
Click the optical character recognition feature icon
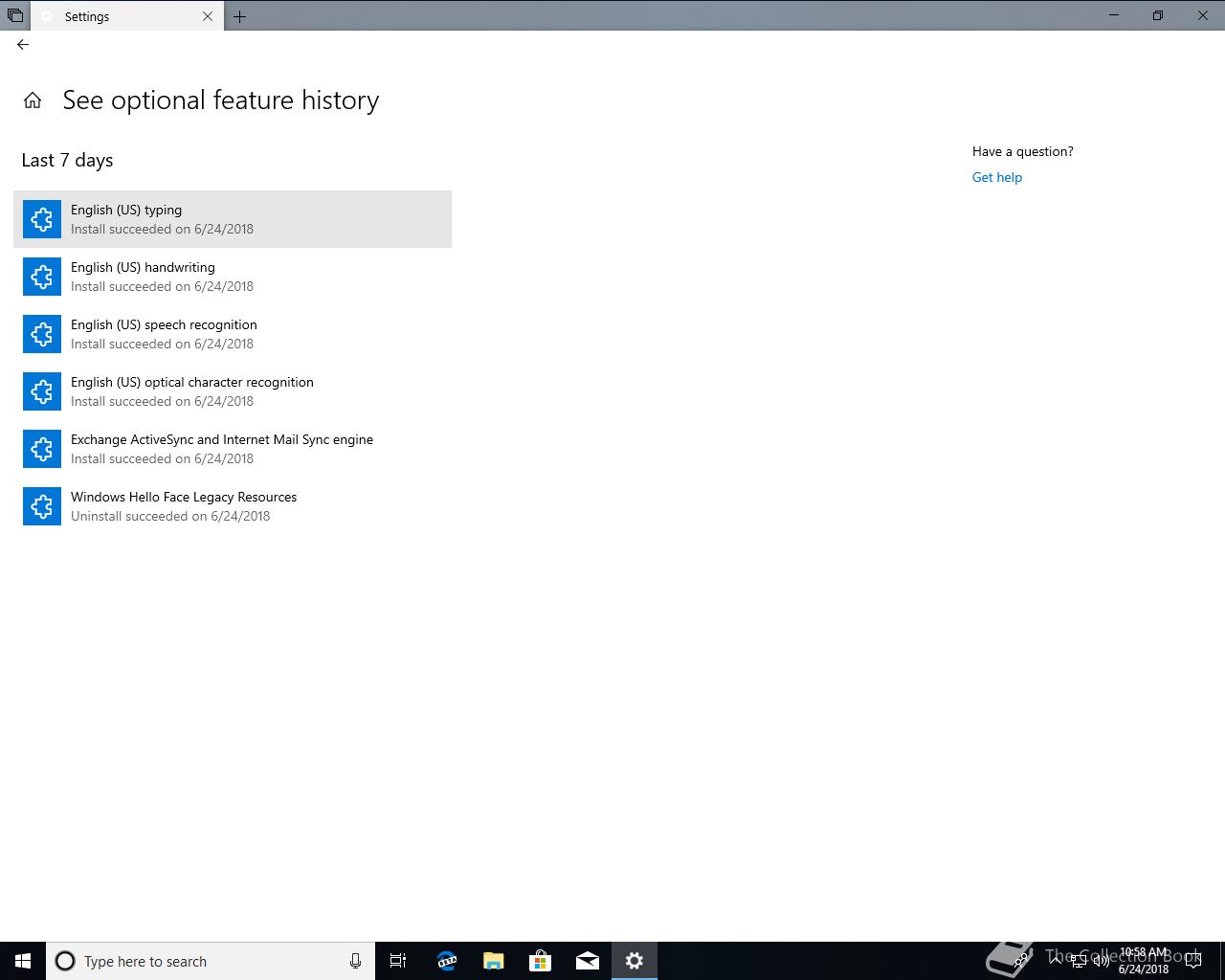pos(42,391)
